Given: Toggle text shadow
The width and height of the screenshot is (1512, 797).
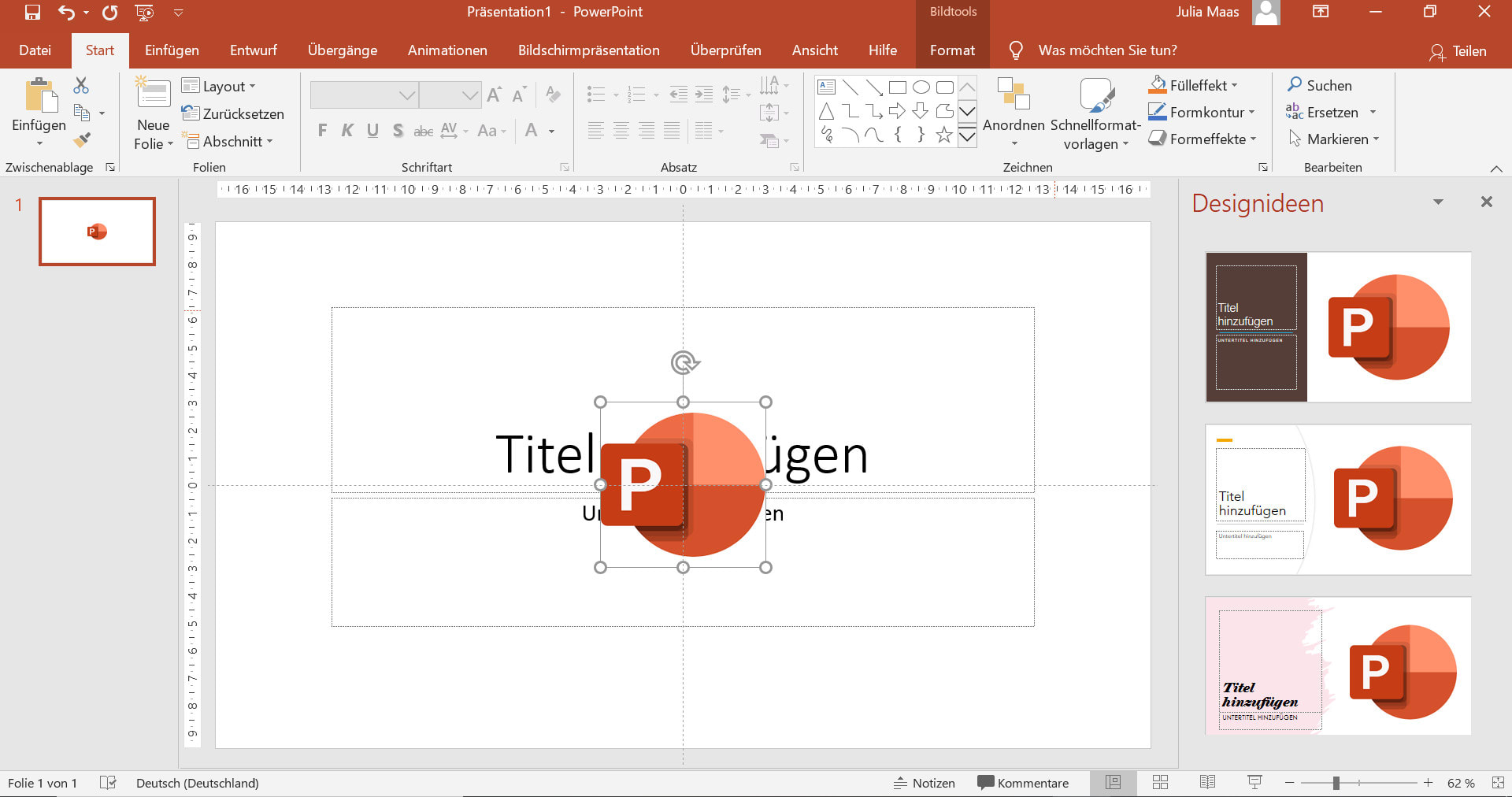Looking at the screenshot, I should (x=398, y=131).
